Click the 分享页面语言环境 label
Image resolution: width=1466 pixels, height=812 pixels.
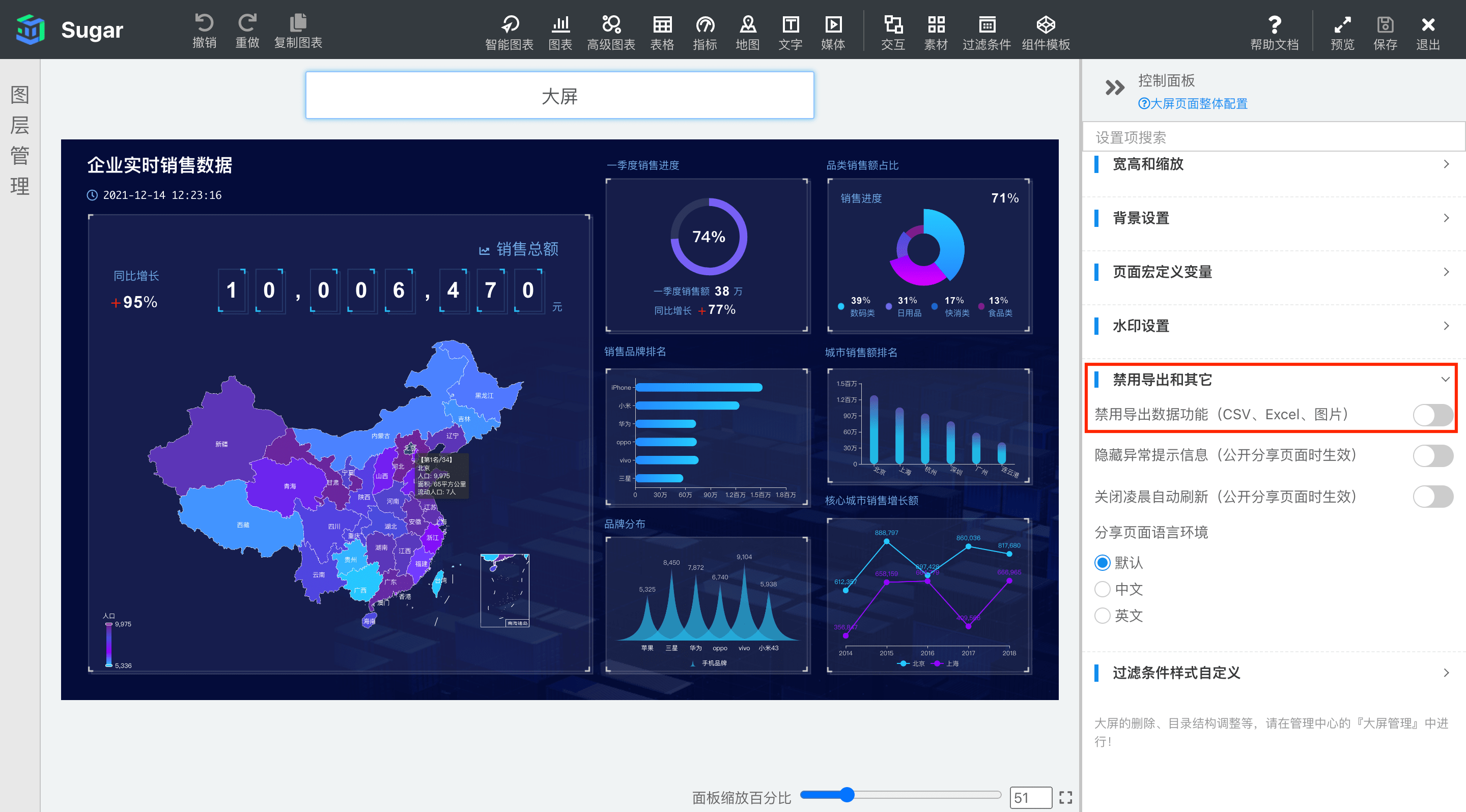pyautogui.click(x=1151, y=532)
